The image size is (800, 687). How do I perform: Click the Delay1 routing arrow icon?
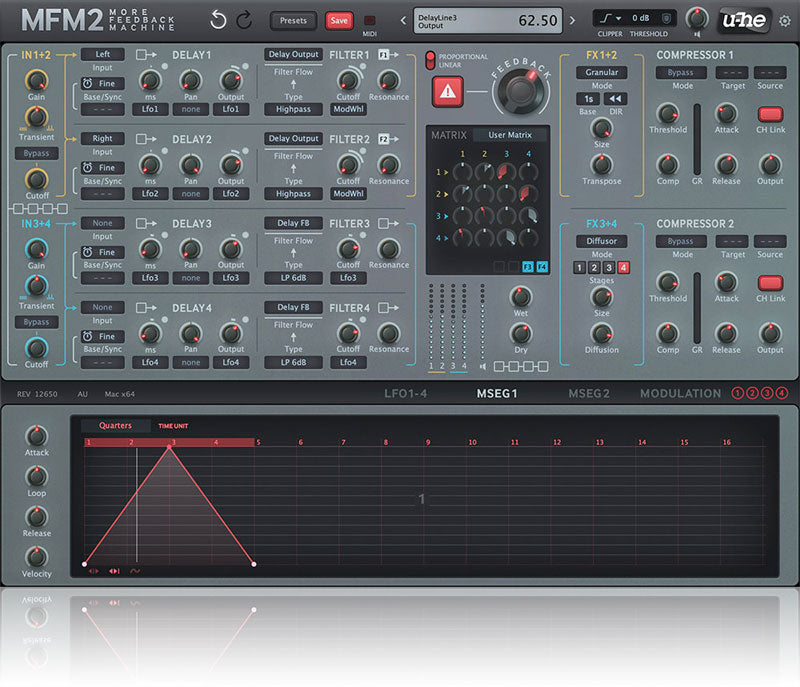pyautogui.click(x=146, y=55)
